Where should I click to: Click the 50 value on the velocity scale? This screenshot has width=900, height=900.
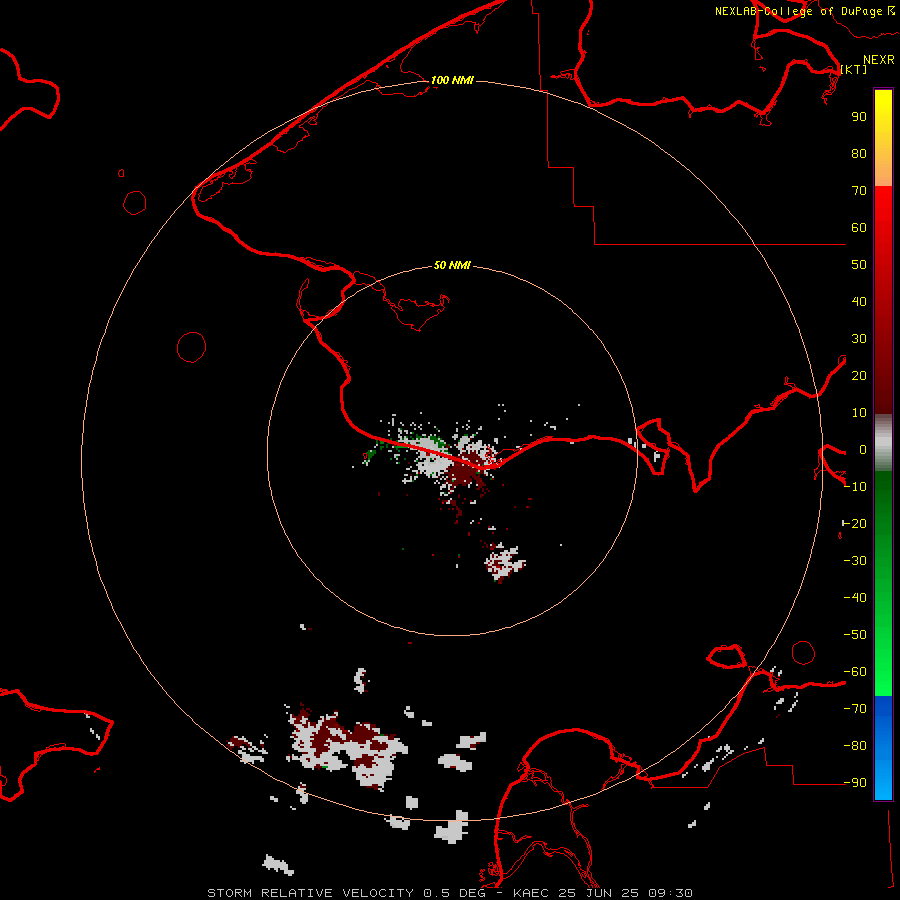coord(859,265)
